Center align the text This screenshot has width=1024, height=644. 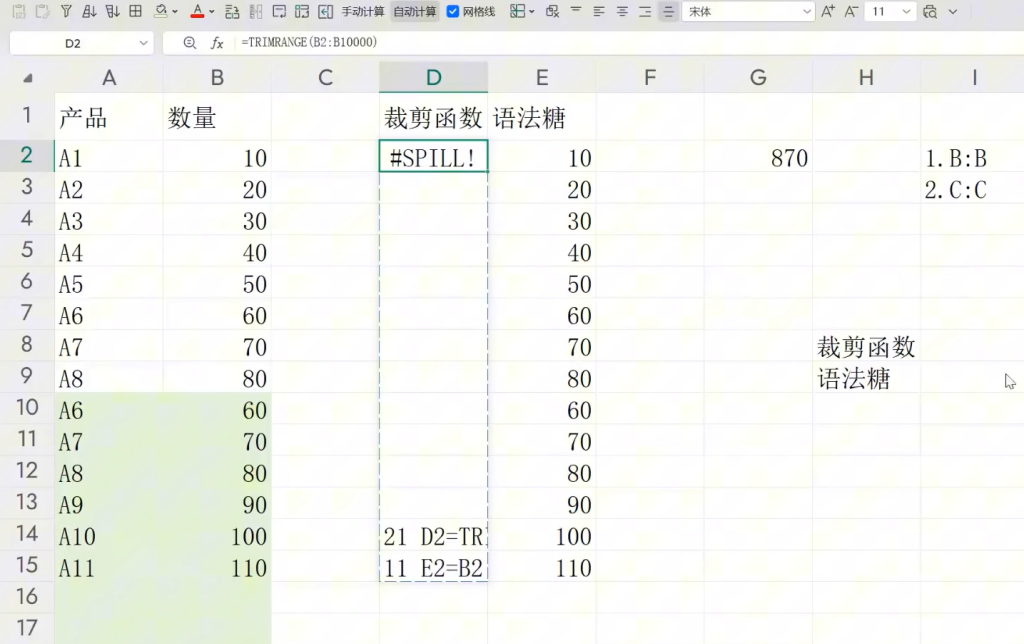click(x=622, y=11)
